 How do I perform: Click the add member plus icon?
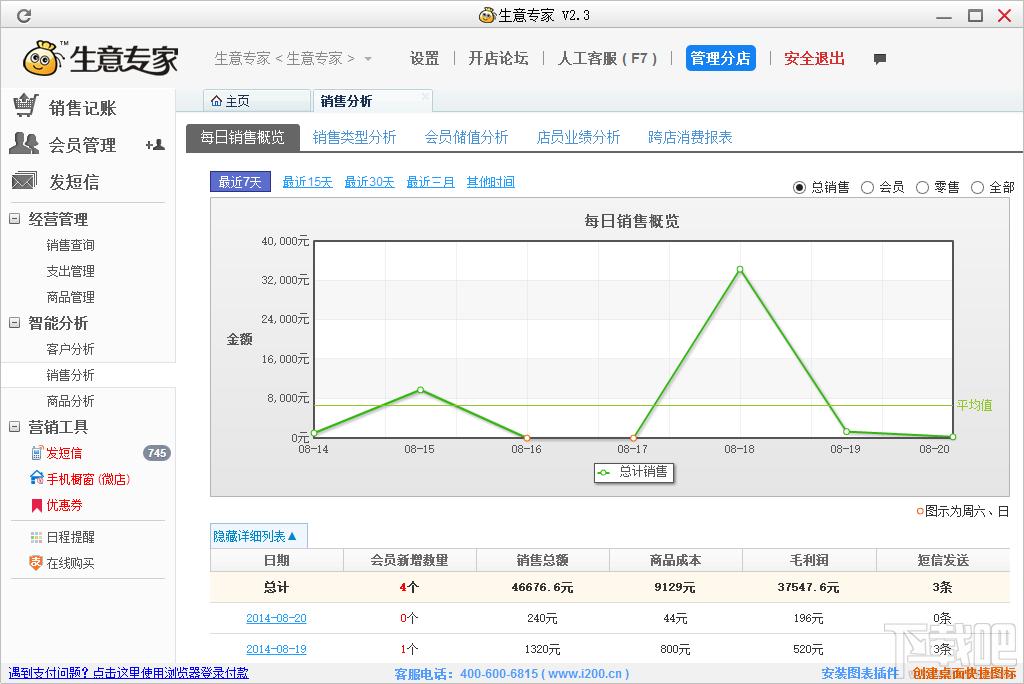coord(155,144)
